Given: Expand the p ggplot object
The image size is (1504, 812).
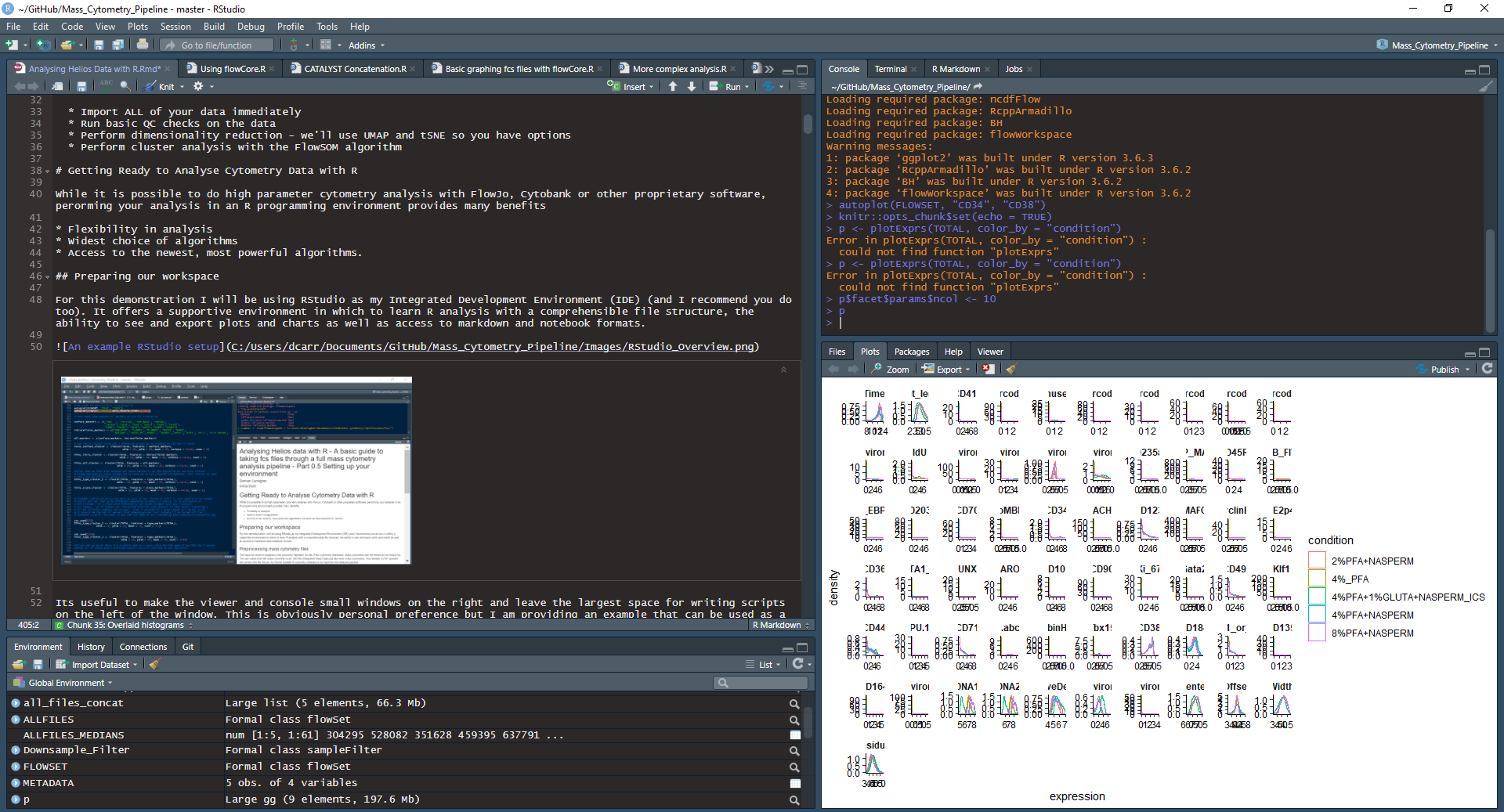Looking at the screenshot, I should tap(16, 799).
